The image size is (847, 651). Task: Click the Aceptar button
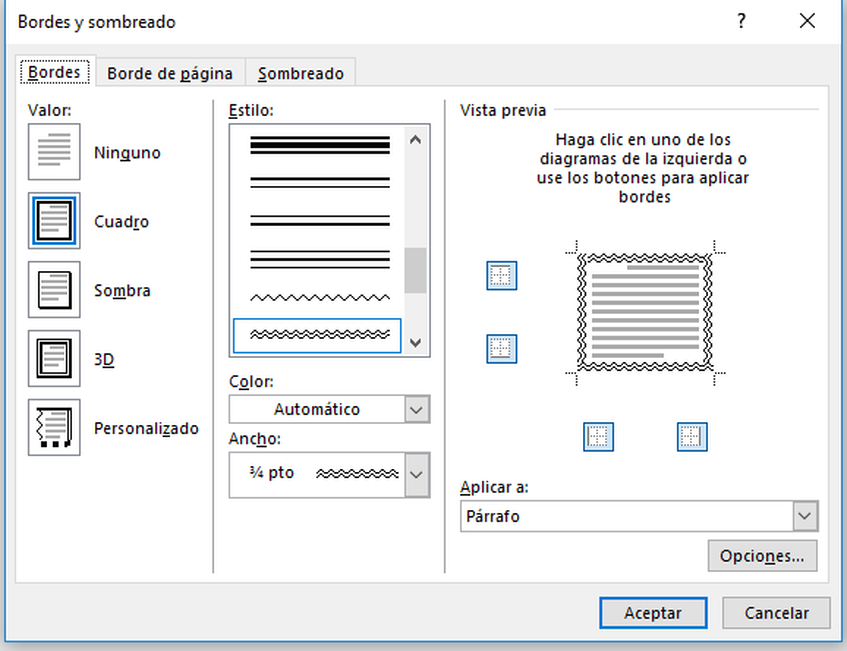coord(653,613)
